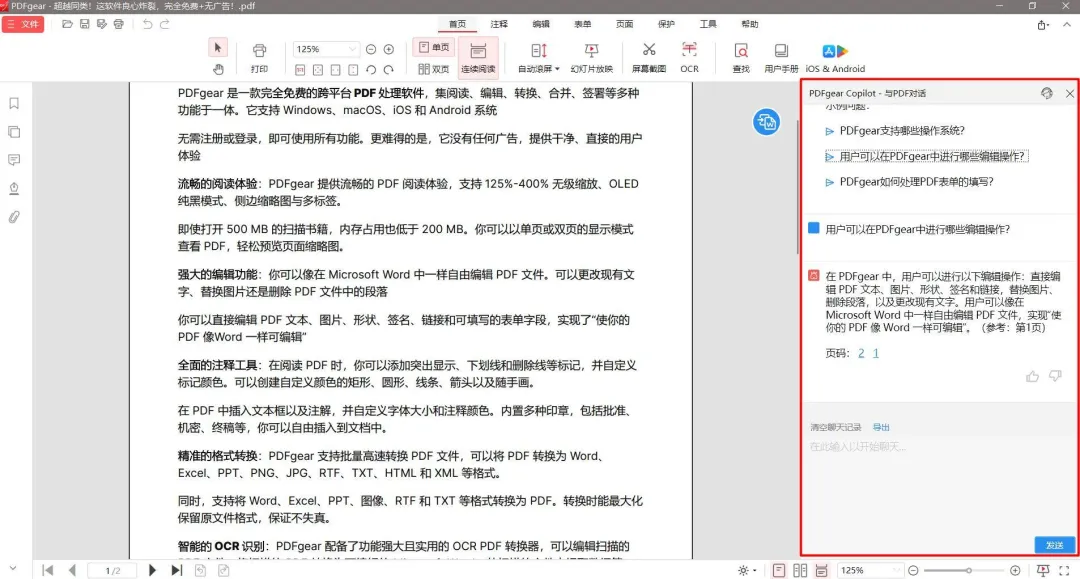Viewport: 1080px width, 579px height.
Task: Go to the previous page
Action: pos(72,570)
